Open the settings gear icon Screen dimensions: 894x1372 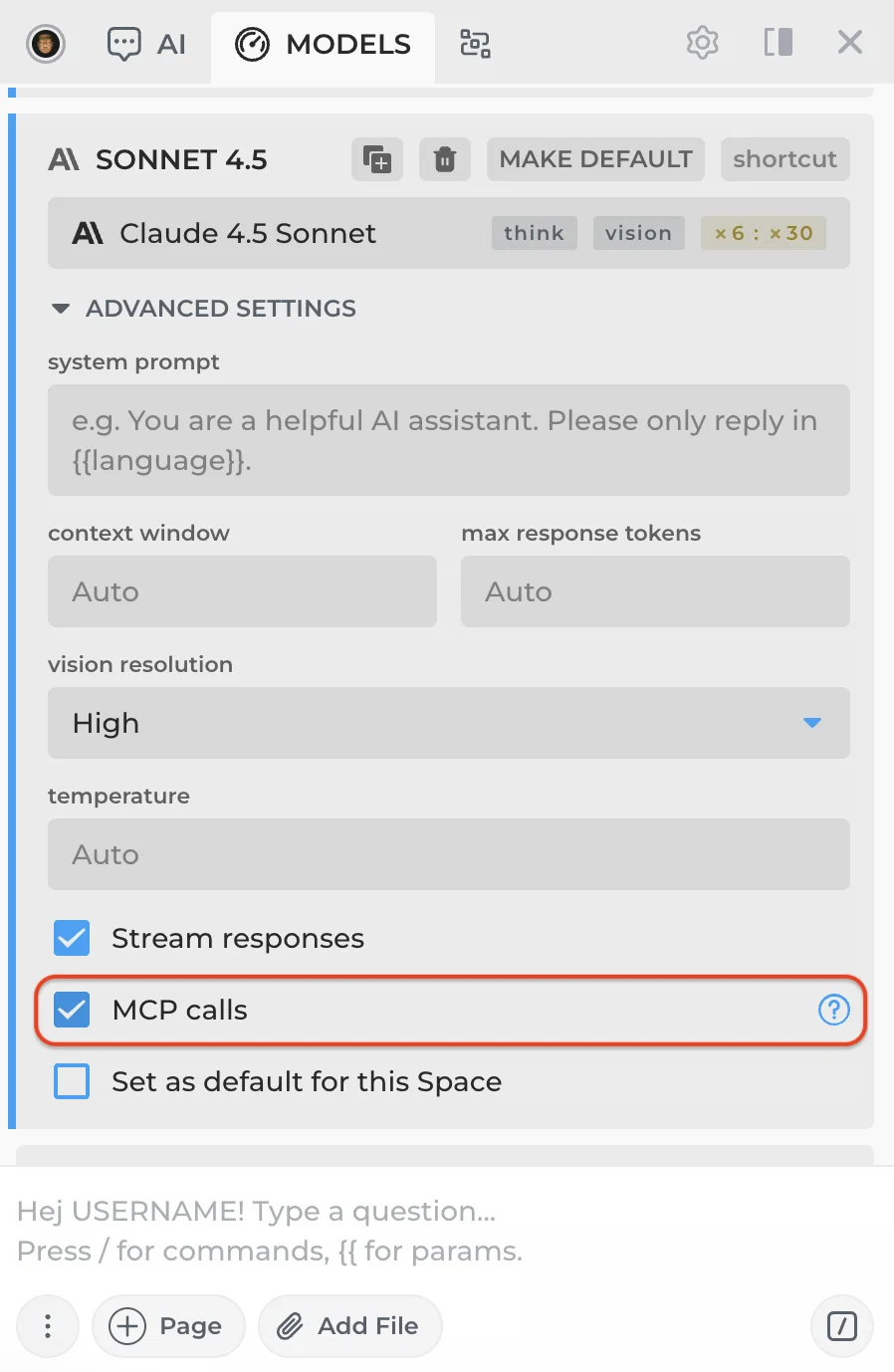(x=702, y=43)
